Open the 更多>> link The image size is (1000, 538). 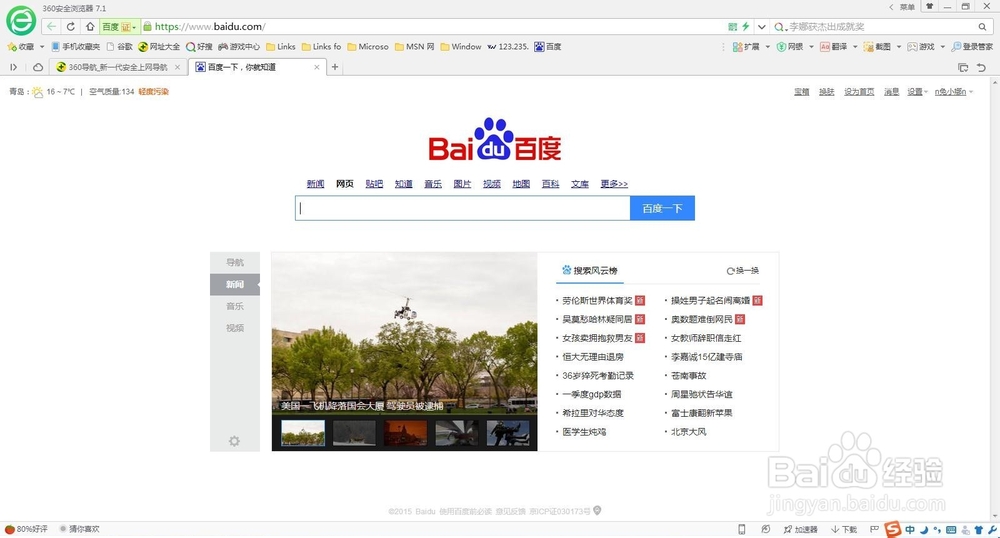click(614, 184)
